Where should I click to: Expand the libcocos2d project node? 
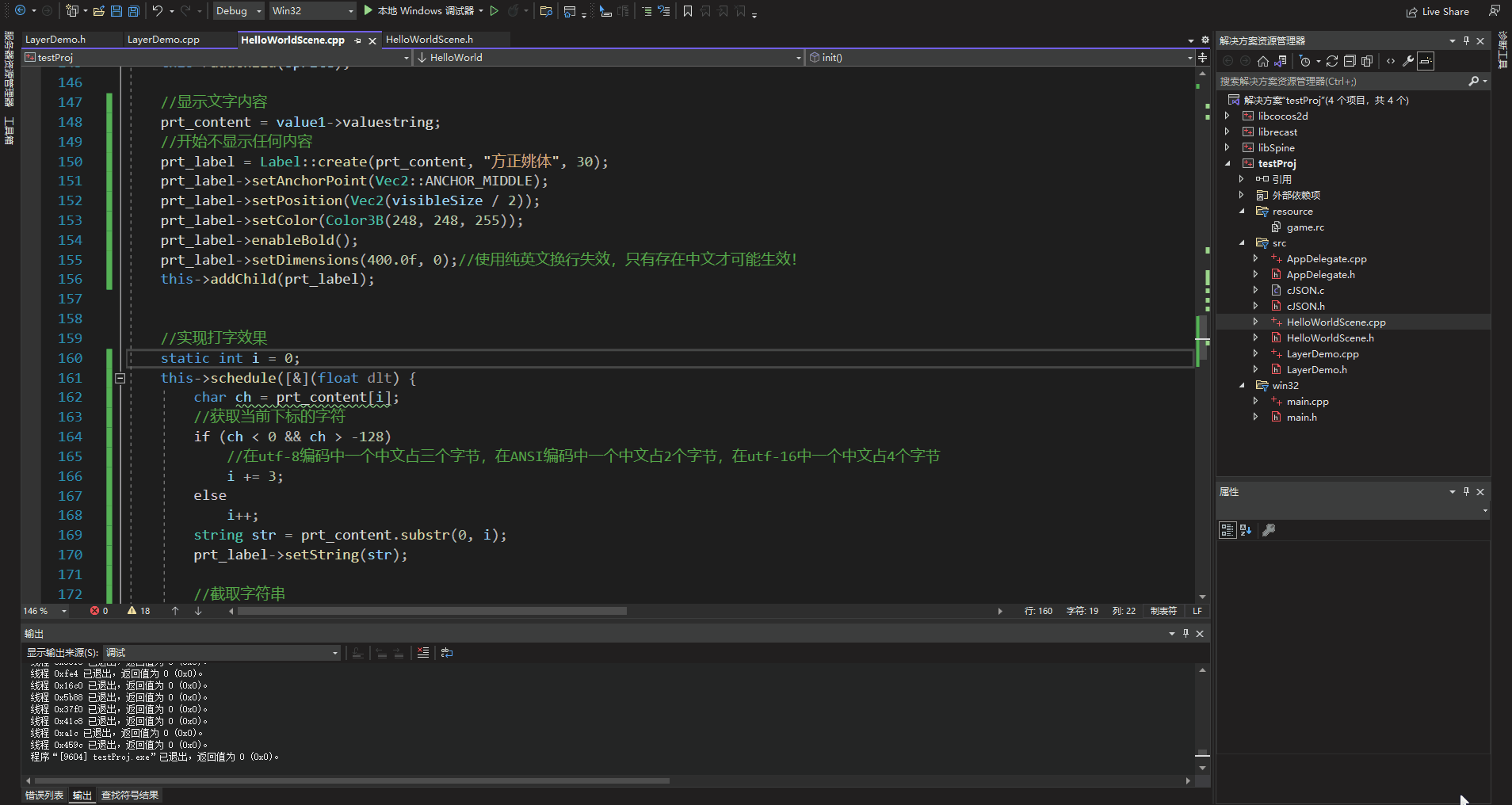coord(1228,116)
